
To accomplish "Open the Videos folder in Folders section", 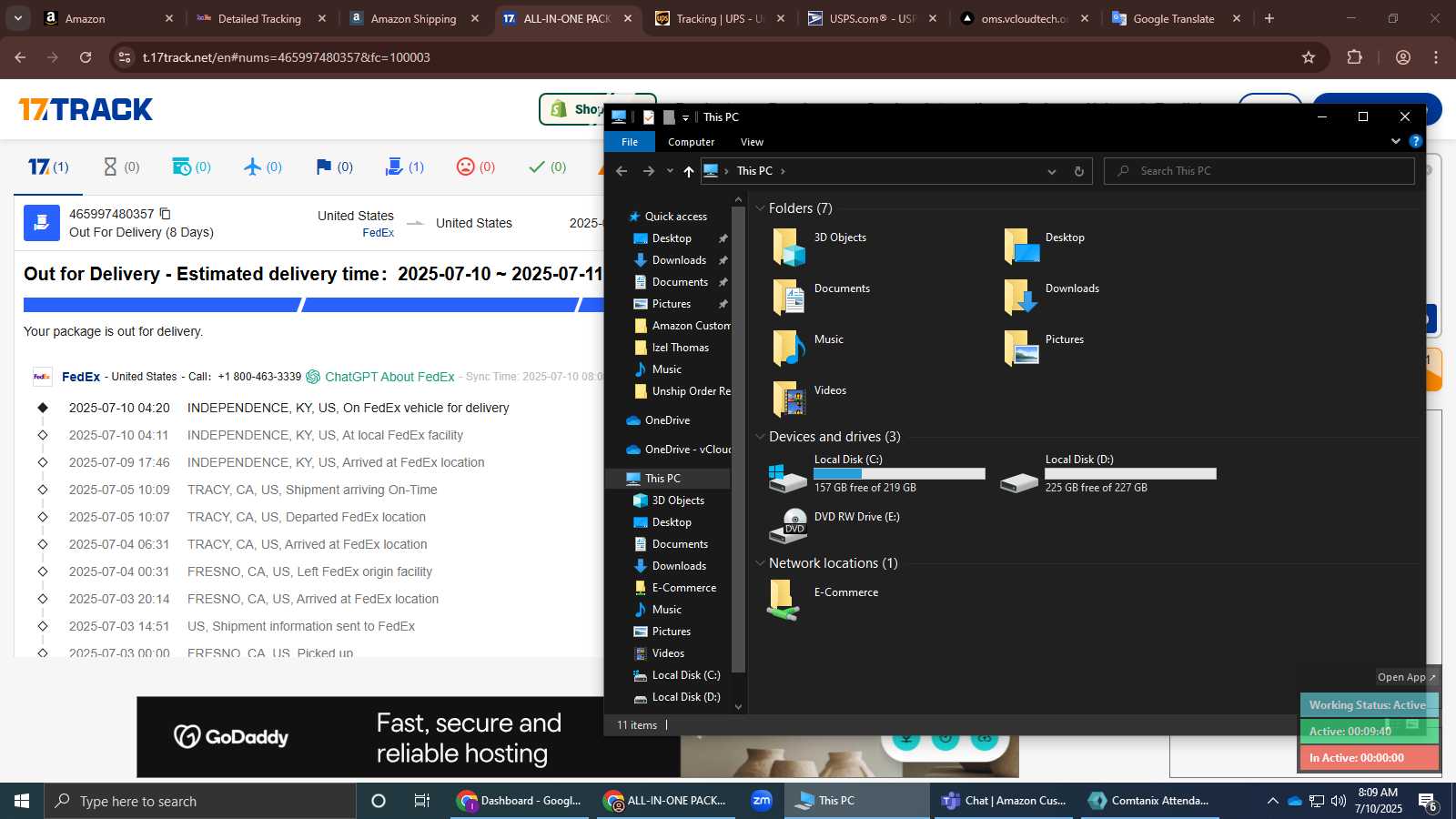I will click(810, 399).
